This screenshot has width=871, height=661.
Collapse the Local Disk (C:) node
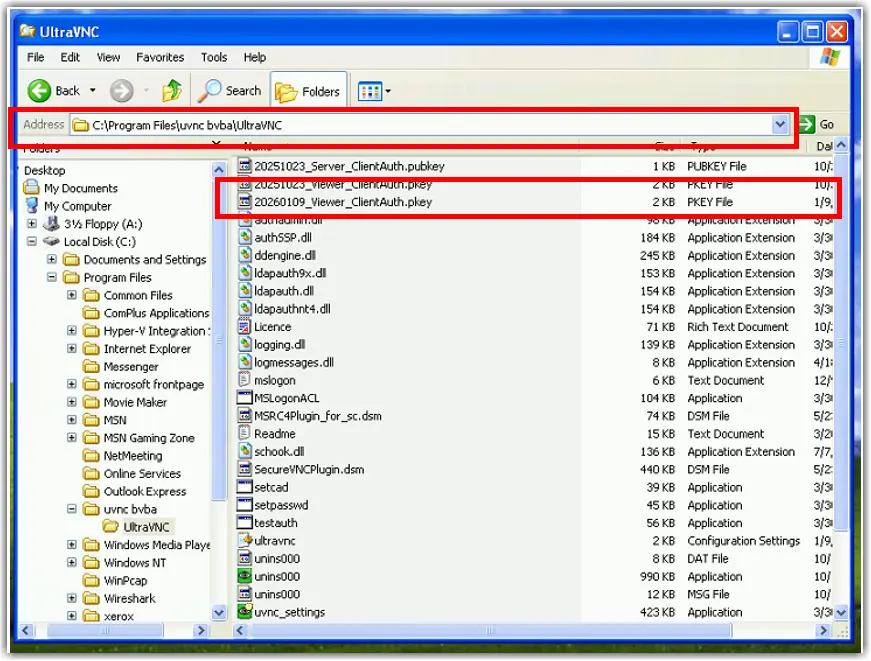click(32, 242)
